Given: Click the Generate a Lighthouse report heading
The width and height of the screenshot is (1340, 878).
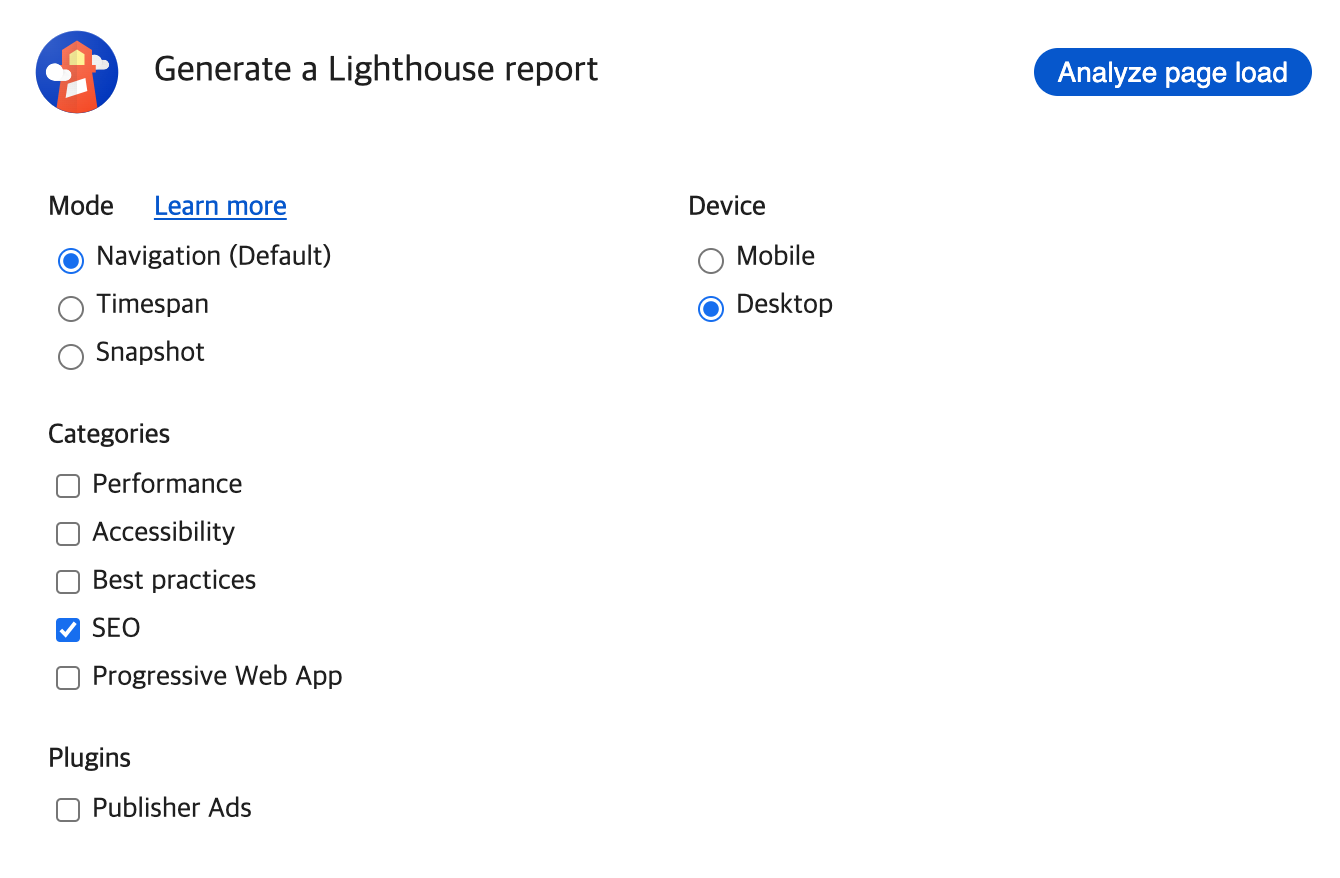Looking at the screenshot, I should pos(376,69).
